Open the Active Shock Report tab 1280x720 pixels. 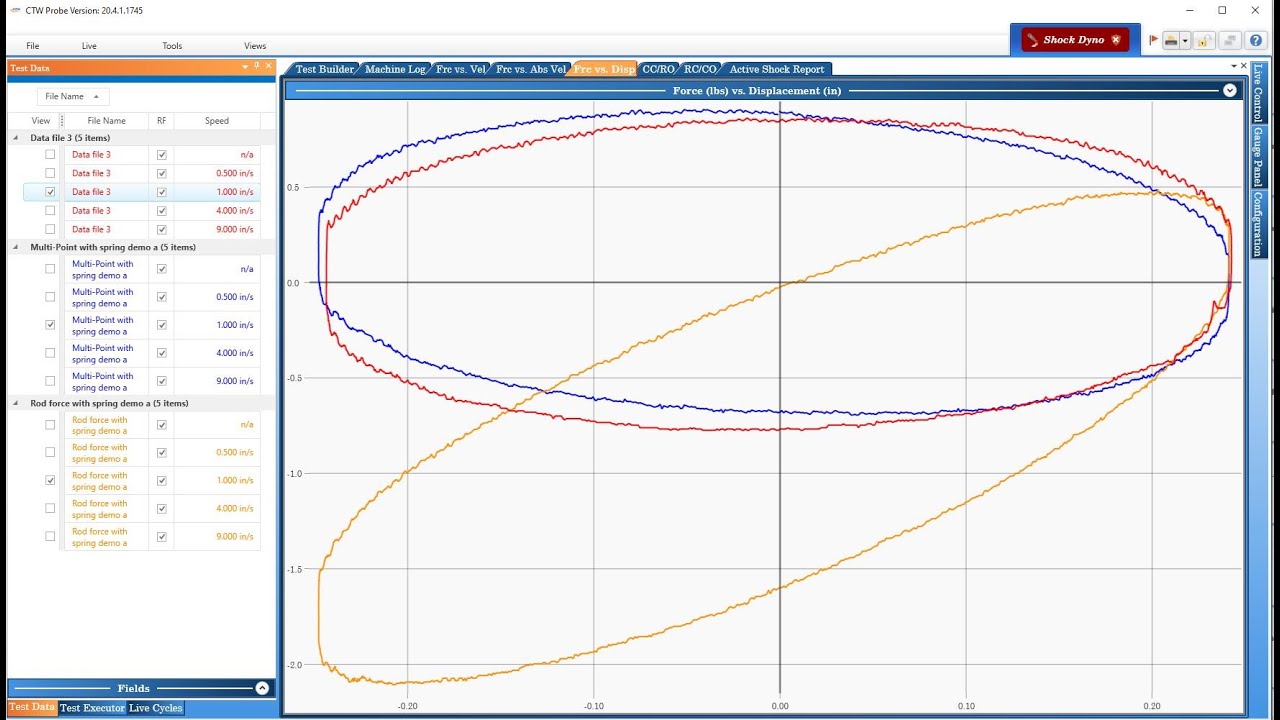(776, 69)
